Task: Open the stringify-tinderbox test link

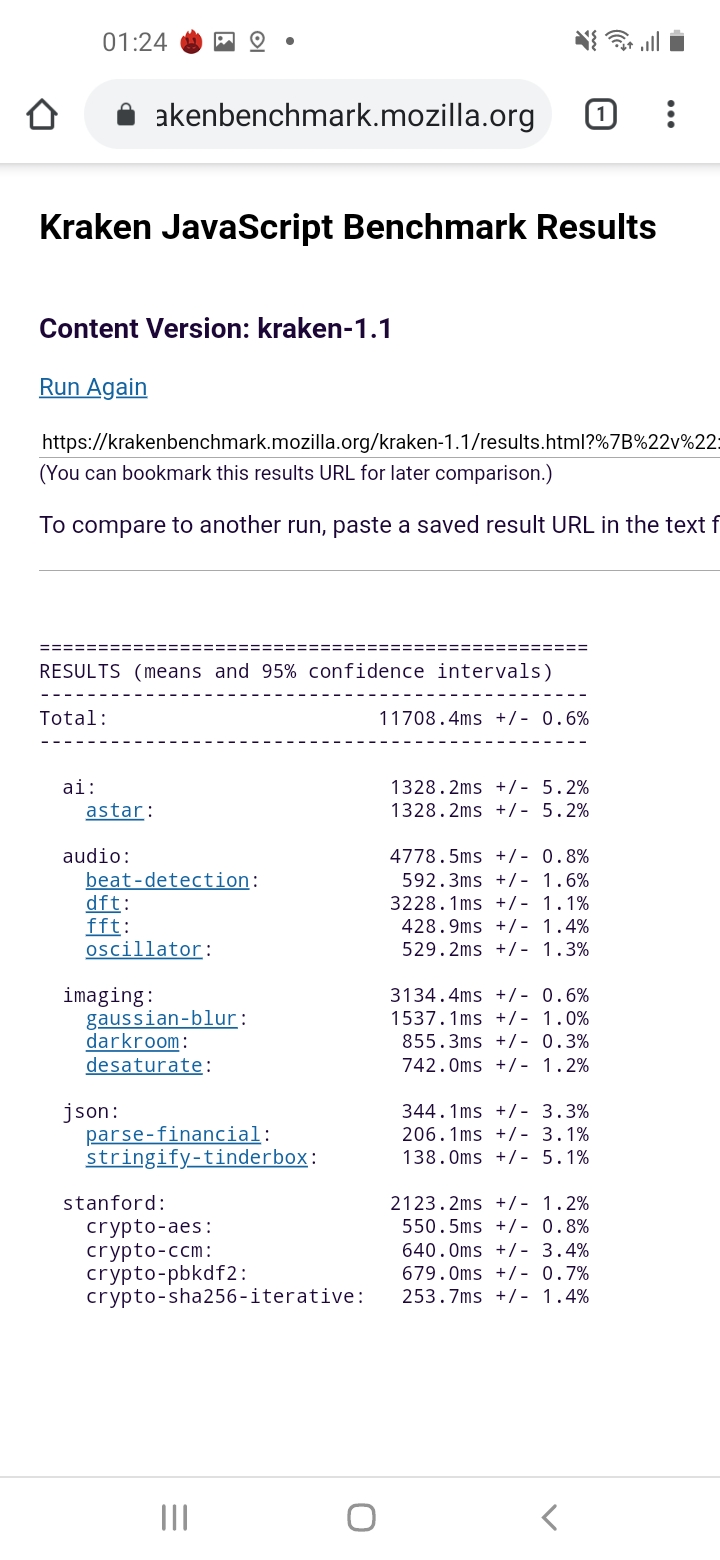Action: (196, 1158)
